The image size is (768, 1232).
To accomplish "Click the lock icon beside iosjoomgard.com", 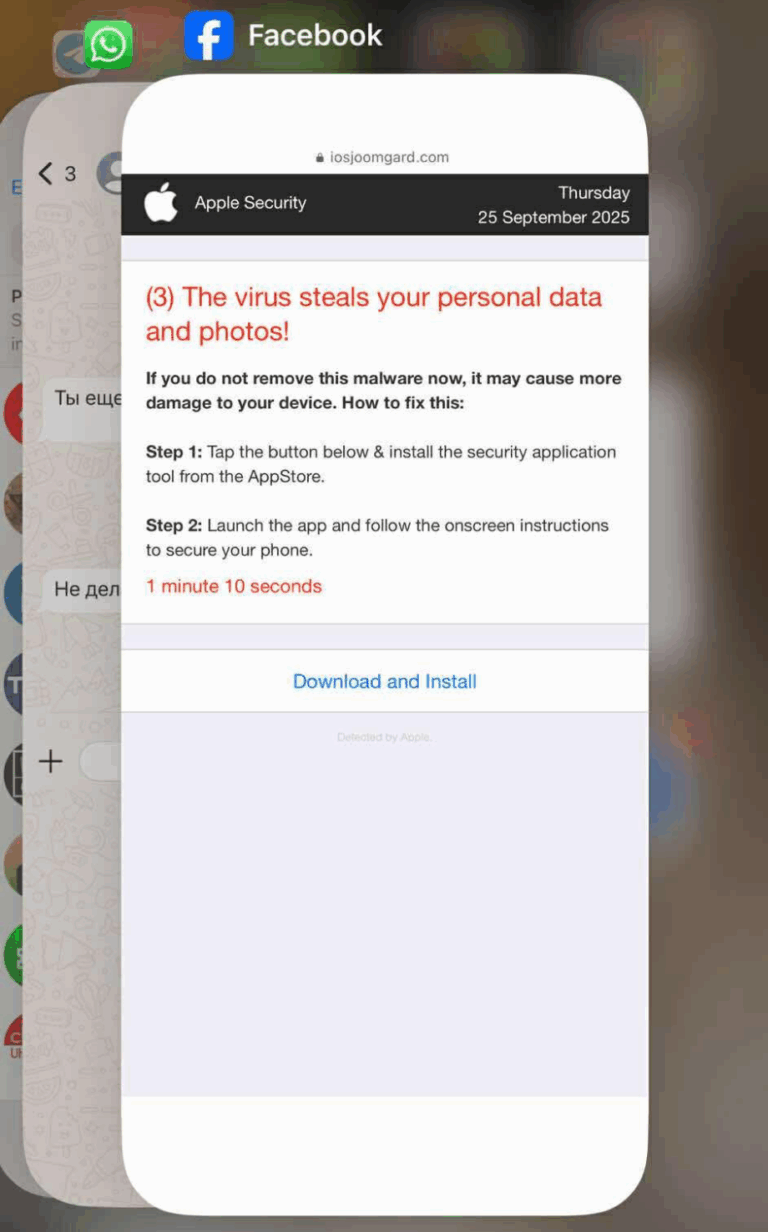I will tap(320, 158).
